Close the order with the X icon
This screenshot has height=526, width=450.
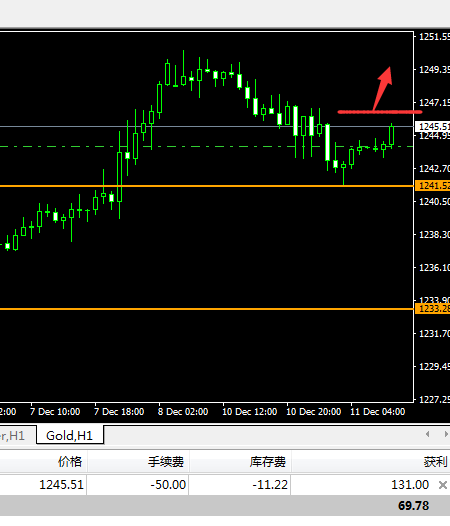443,485
